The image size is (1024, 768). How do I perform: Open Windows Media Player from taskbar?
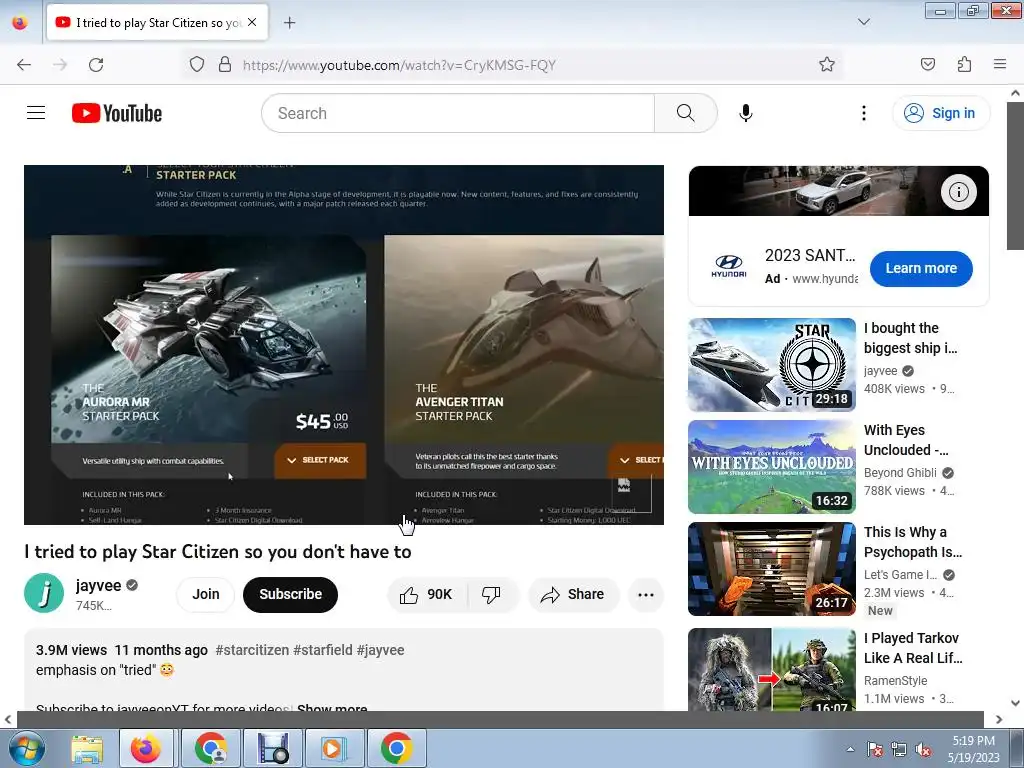click(333, 749)
